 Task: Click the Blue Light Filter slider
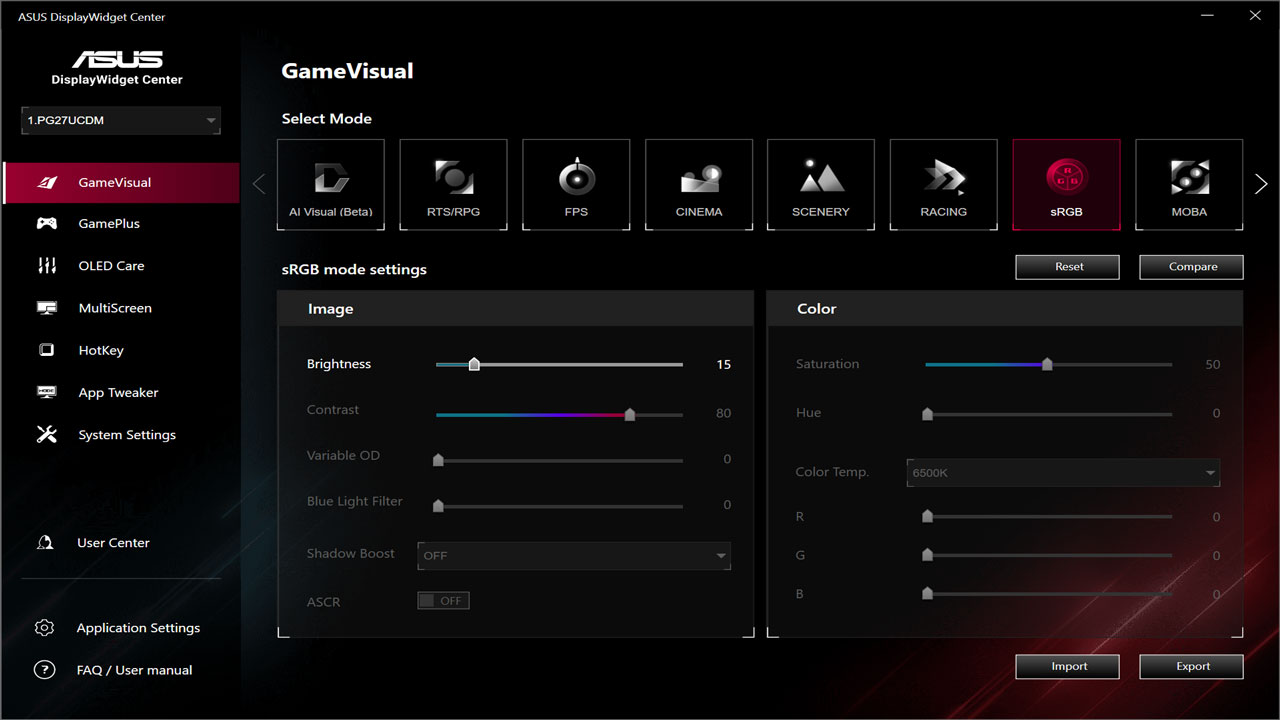[560, 506]
